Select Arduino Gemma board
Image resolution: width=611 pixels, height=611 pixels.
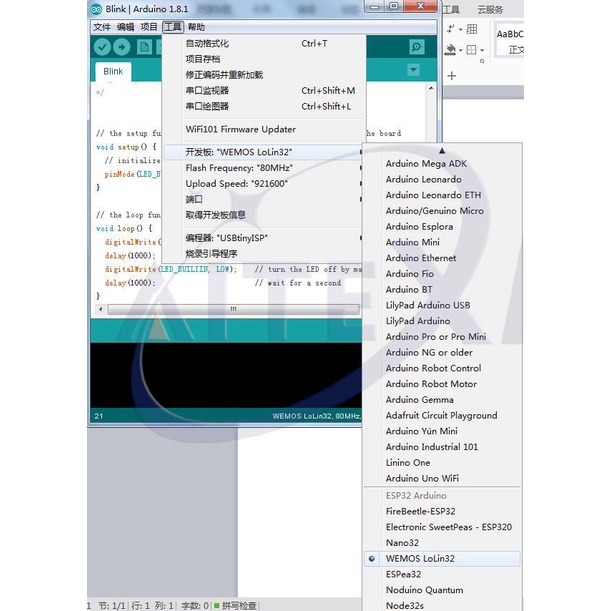coord(442,400)
